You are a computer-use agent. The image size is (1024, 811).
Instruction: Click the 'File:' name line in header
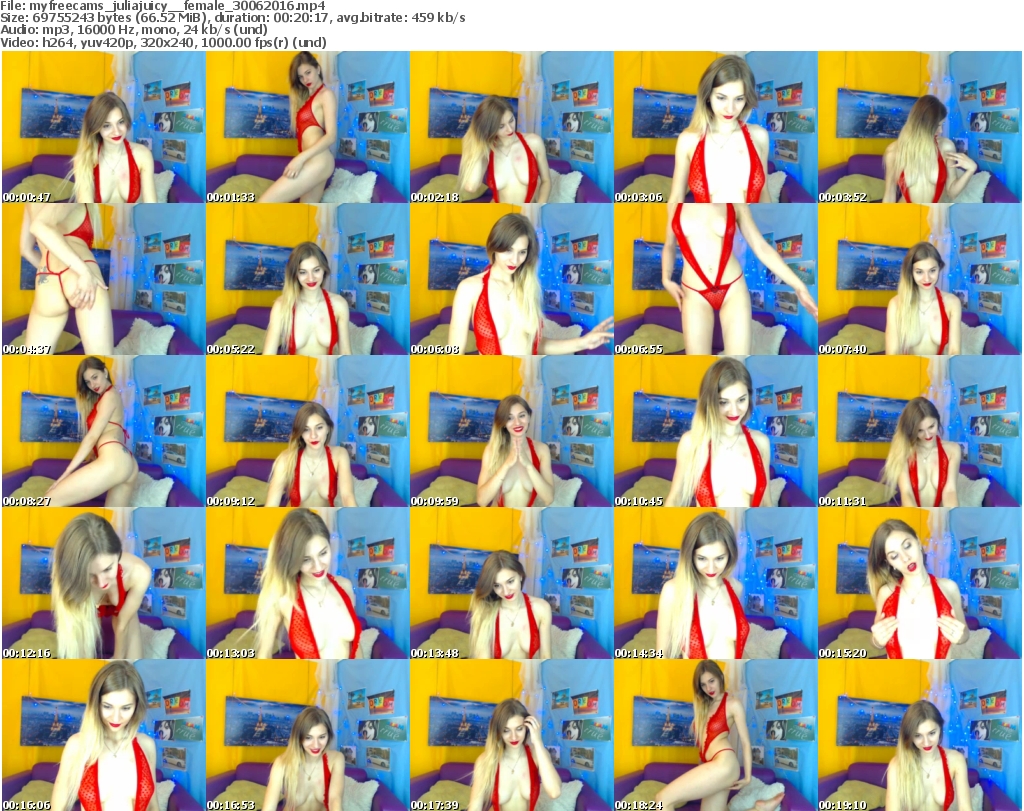point(163,6)
